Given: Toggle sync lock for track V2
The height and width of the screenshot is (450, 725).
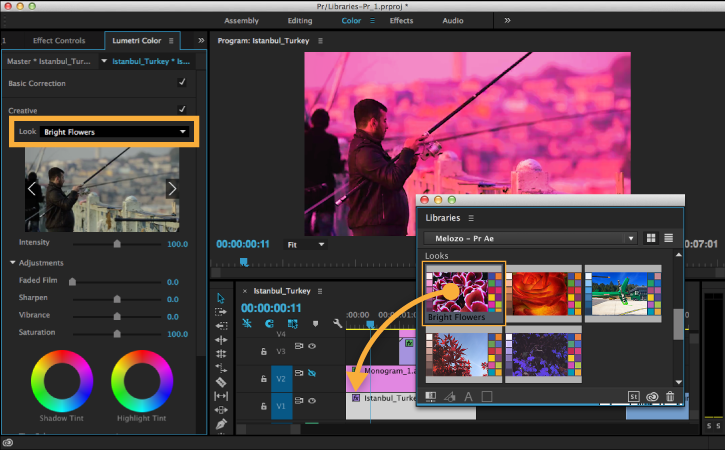Looking at the screenshot, I should tap(299, 373).
